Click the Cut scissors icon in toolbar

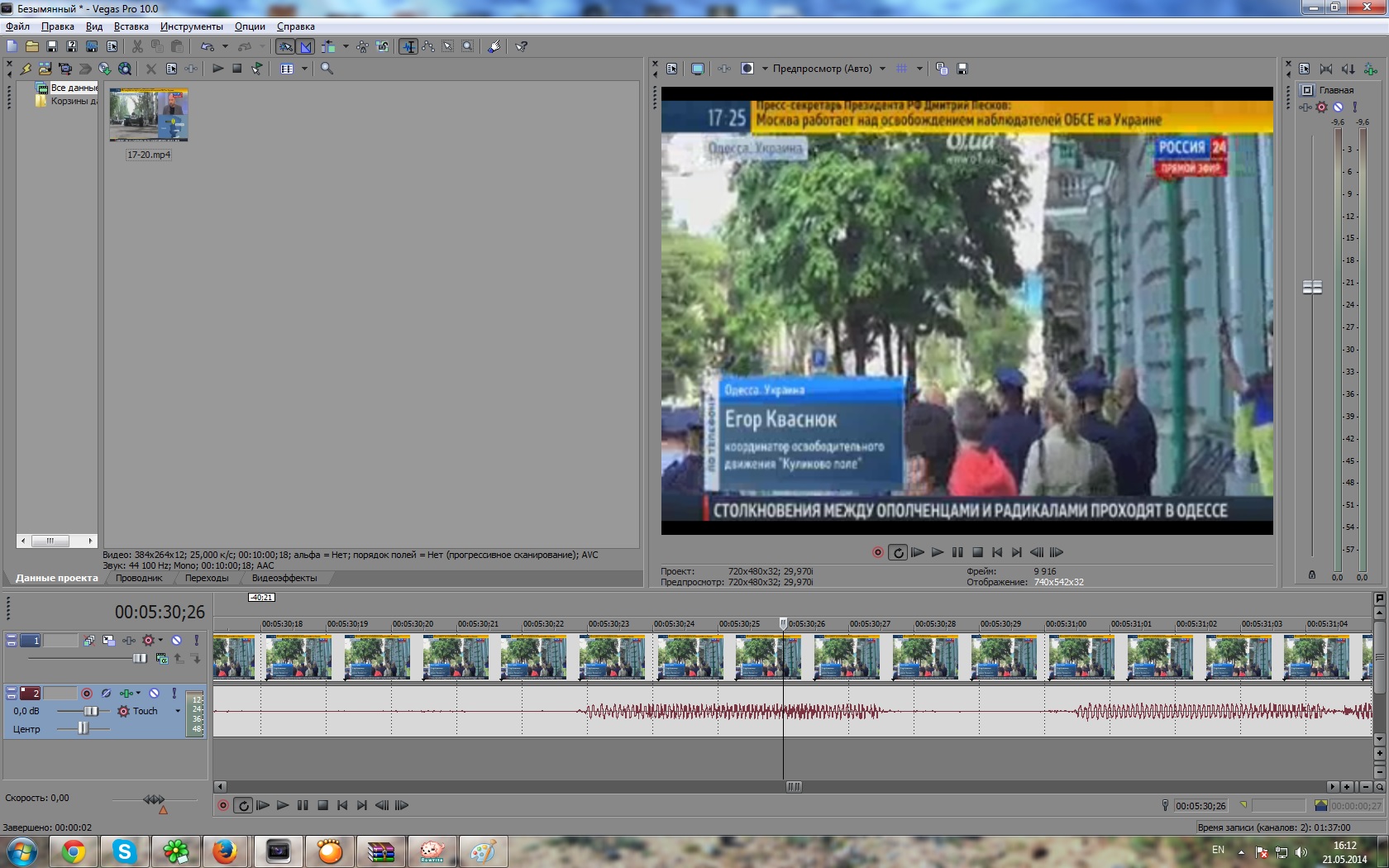[x=137, y=46]
